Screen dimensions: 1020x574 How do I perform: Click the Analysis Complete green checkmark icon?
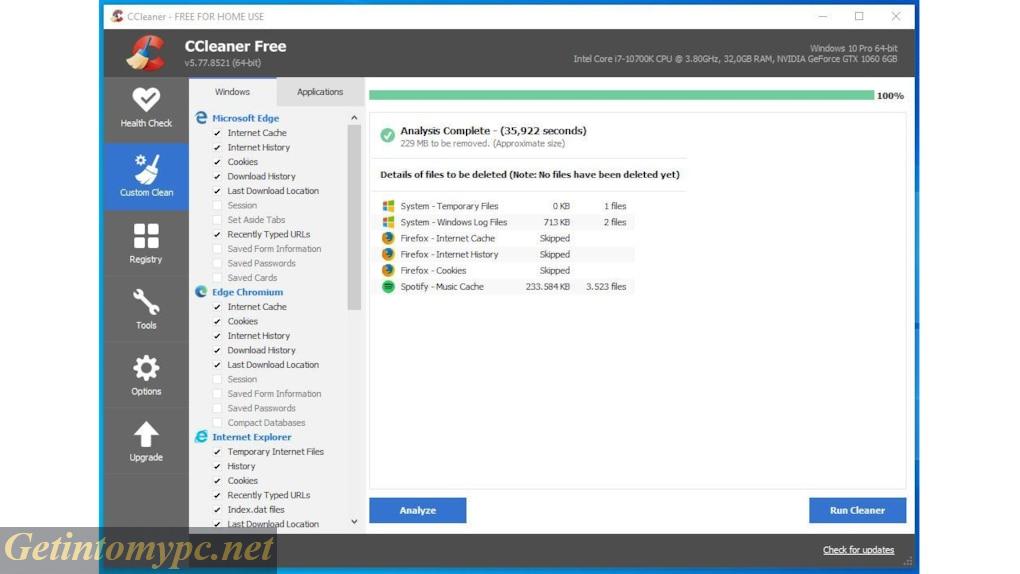(x=388, y=135)
